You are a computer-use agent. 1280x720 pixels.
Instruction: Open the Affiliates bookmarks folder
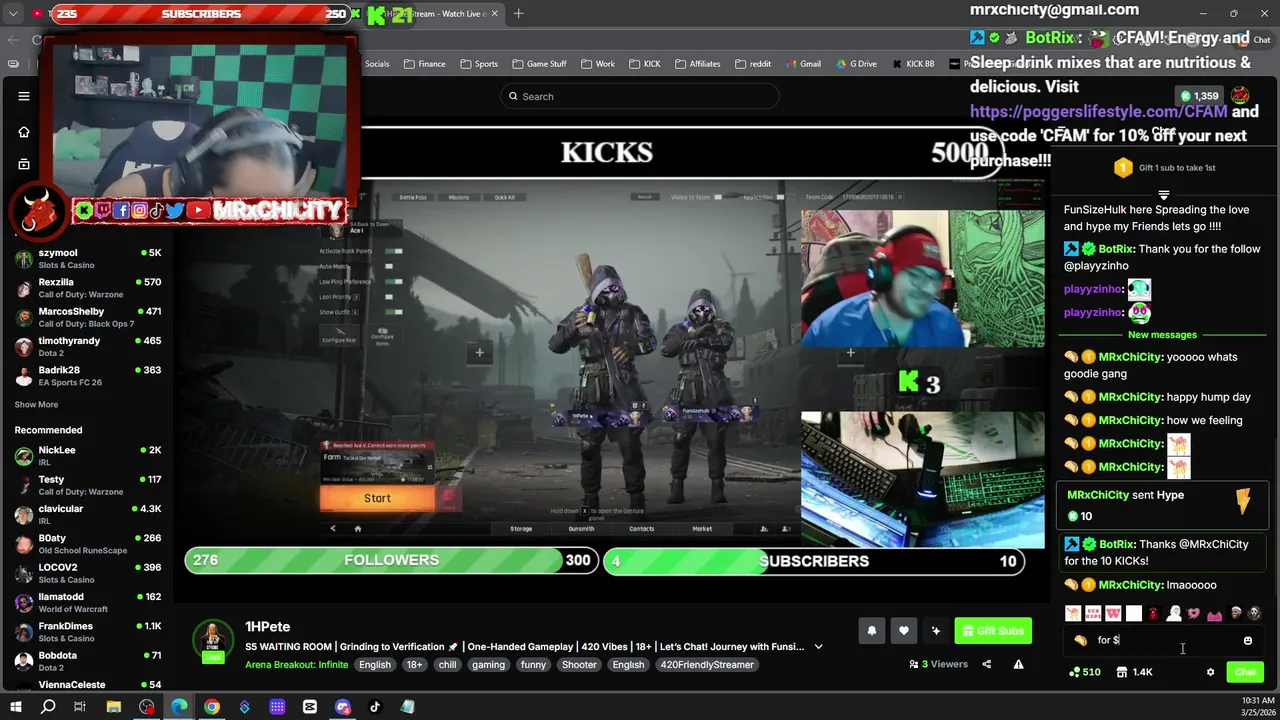pyautogui.click(x=697, y=64)
